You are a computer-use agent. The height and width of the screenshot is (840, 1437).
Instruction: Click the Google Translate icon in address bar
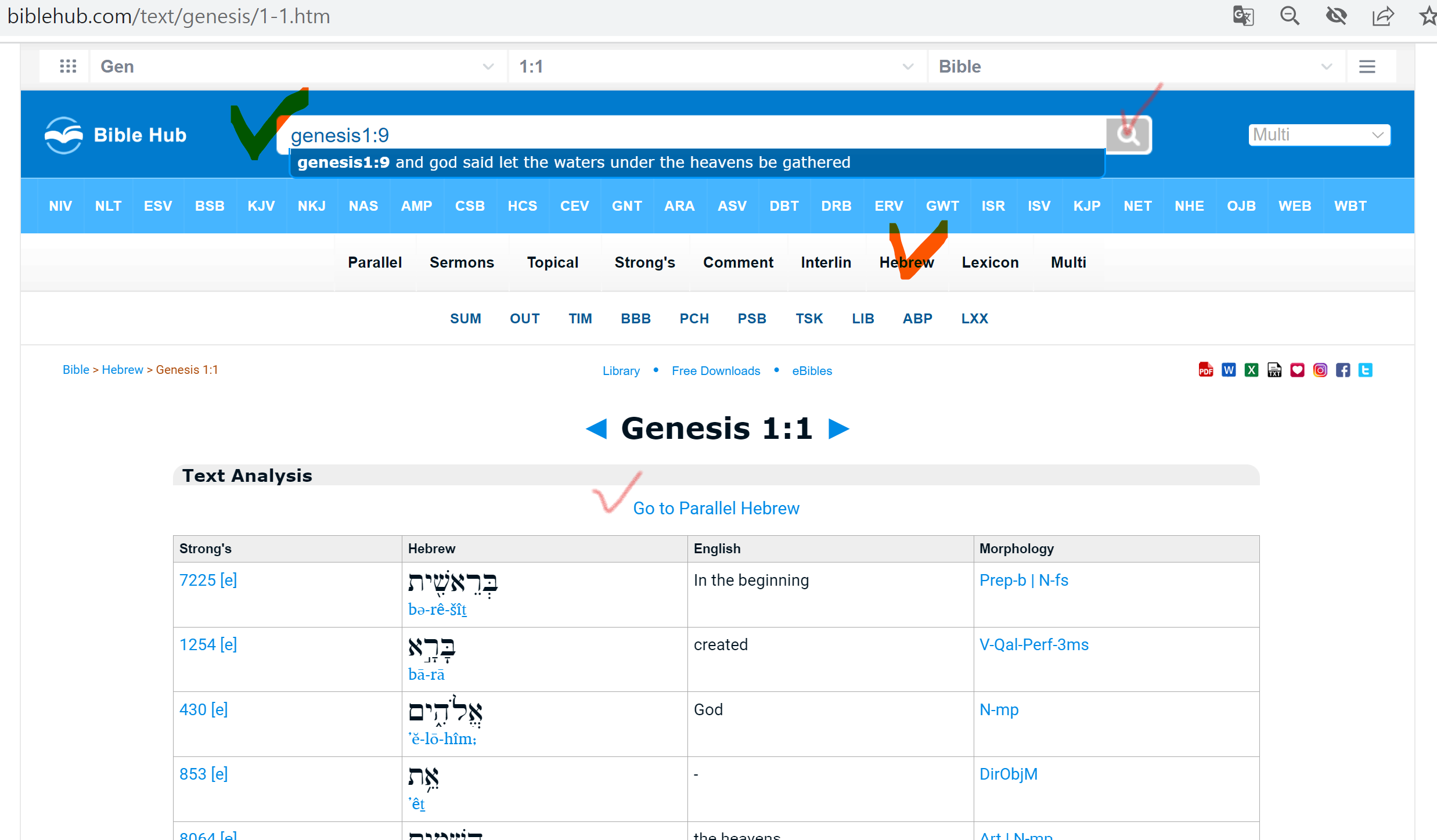pos(1243,16)
